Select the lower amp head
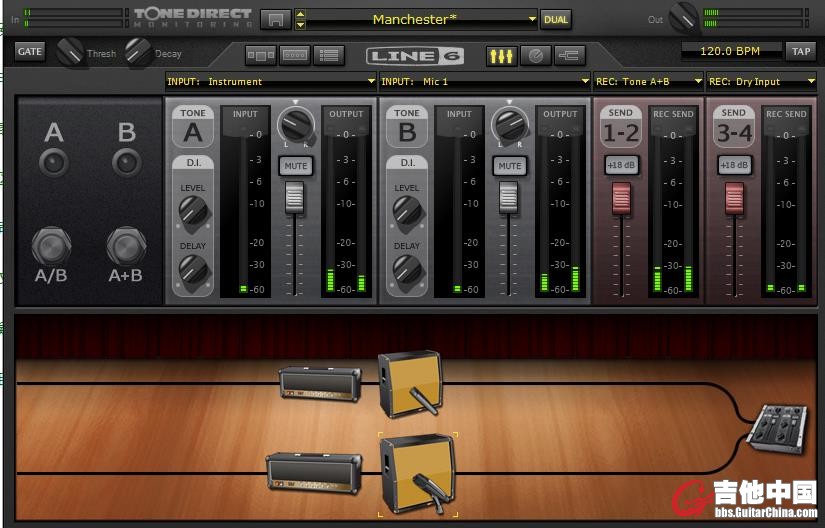The image size is (825, 528). pos(314,473)
